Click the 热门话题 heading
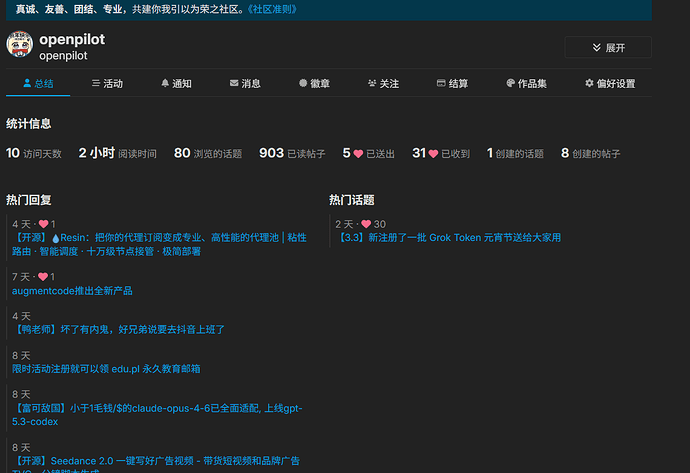This screenshot has width=690, height=473. click(352, 200)
